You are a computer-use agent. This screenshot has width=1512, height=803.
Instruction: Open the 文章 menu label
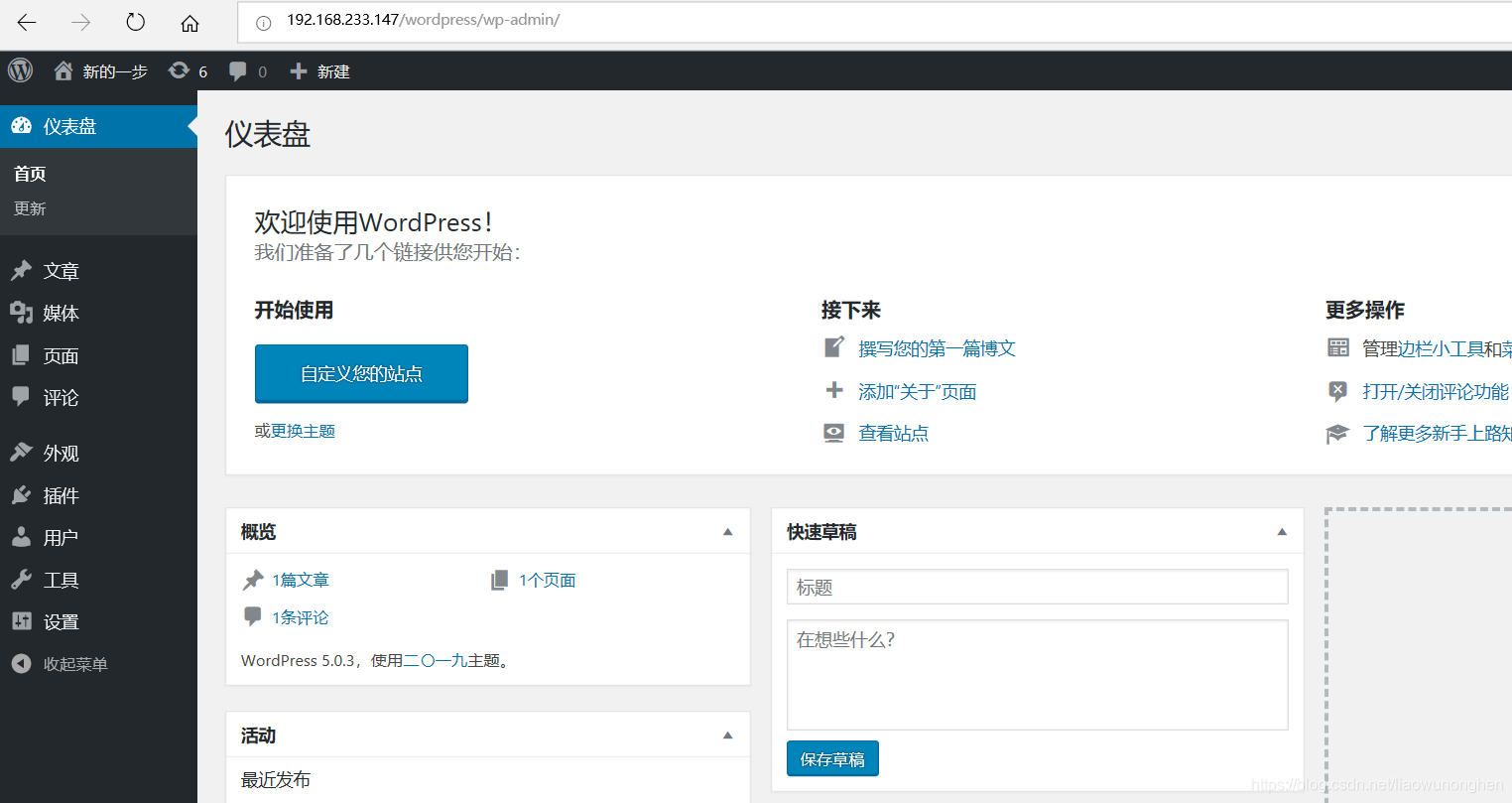[62, 271]
